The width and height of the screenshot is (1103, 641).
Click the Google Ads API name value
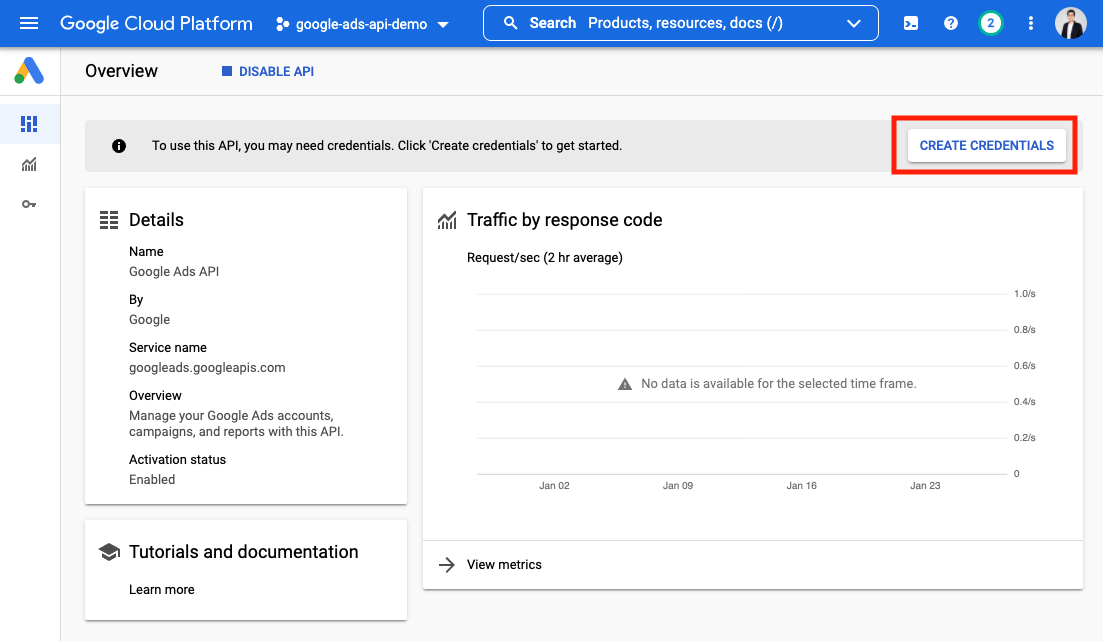174,272
